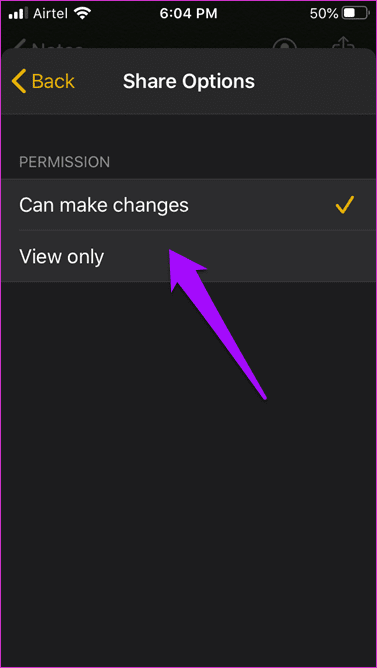This screenshot has height=668, width=377.
Task: Click the PERMISSION section header
Action: click(64, 162)
